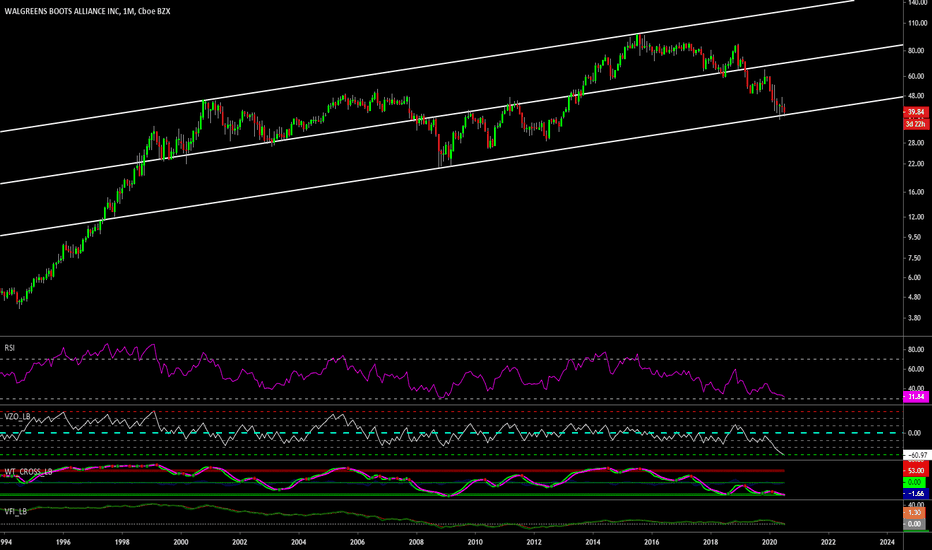Click 22.00 on the main price axis
The image size is (932, 550).
tap(916, 164)
